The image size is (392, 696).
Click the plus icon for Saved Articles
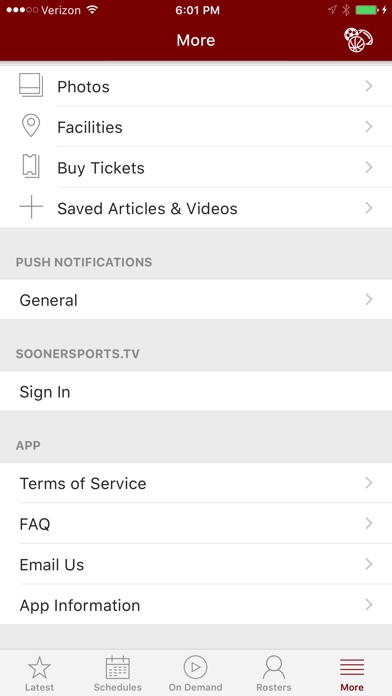pyautogui.click(x=31, y=207)
